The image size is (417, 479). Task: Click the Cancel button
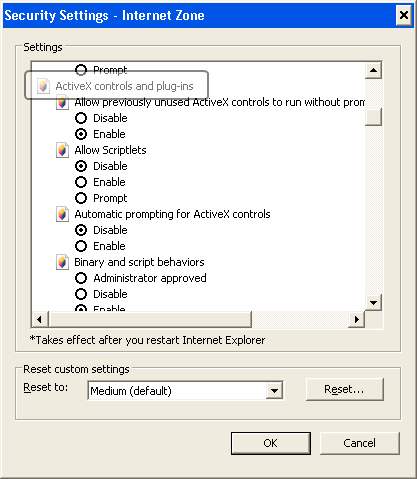(x=360, y=443)
